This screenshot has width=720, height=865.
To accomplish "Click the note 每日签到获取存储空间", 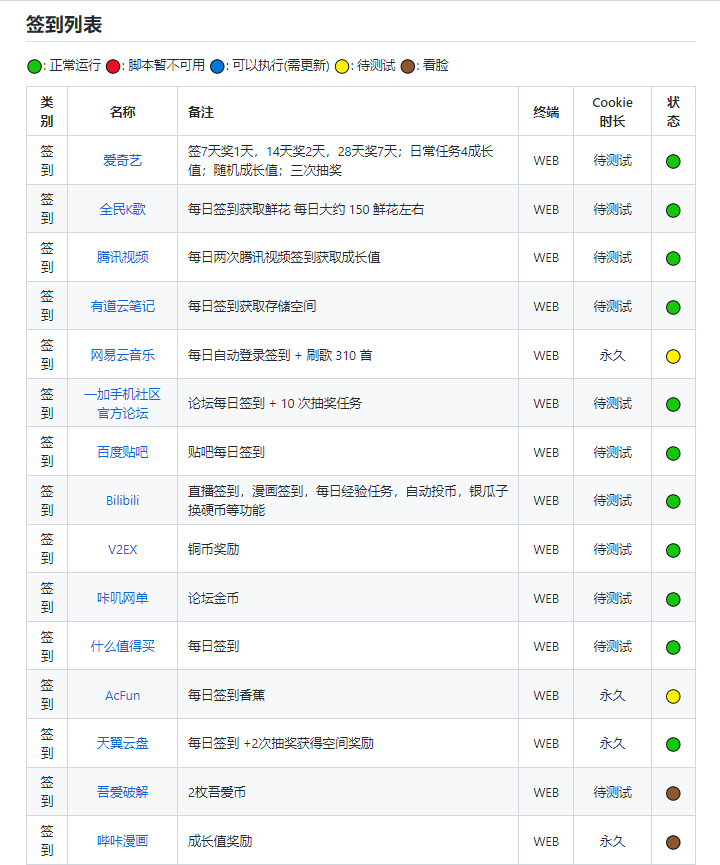I will pos(252,306).
